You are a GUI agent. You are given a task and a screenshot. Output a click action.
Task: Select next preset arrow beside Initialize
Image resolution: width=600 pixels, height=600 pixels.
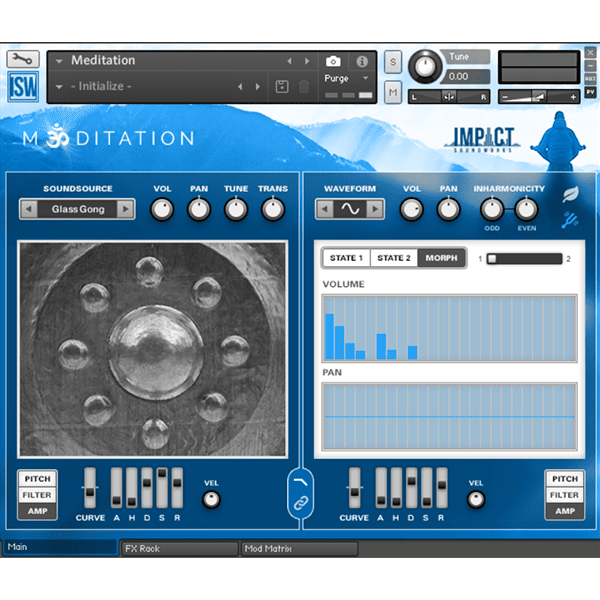click(x=258, y=86)
